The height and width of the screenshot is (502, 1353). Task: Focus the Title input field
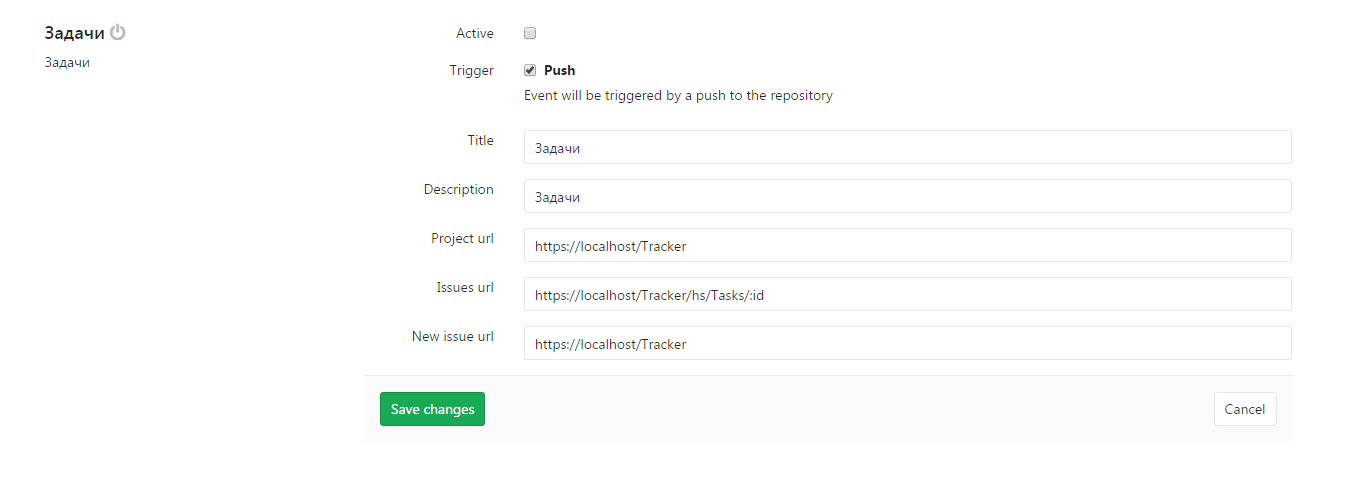click(908, 147)
